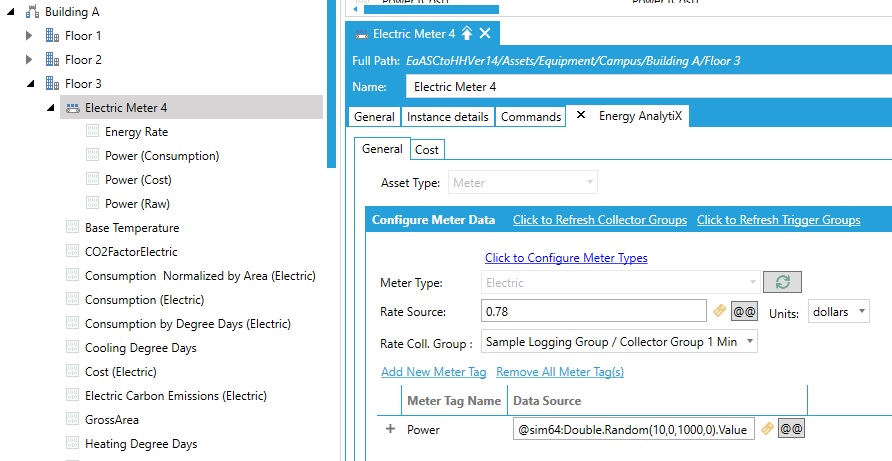
Task: Switch to the Instance details tab
Action: [x=447, y=117]
